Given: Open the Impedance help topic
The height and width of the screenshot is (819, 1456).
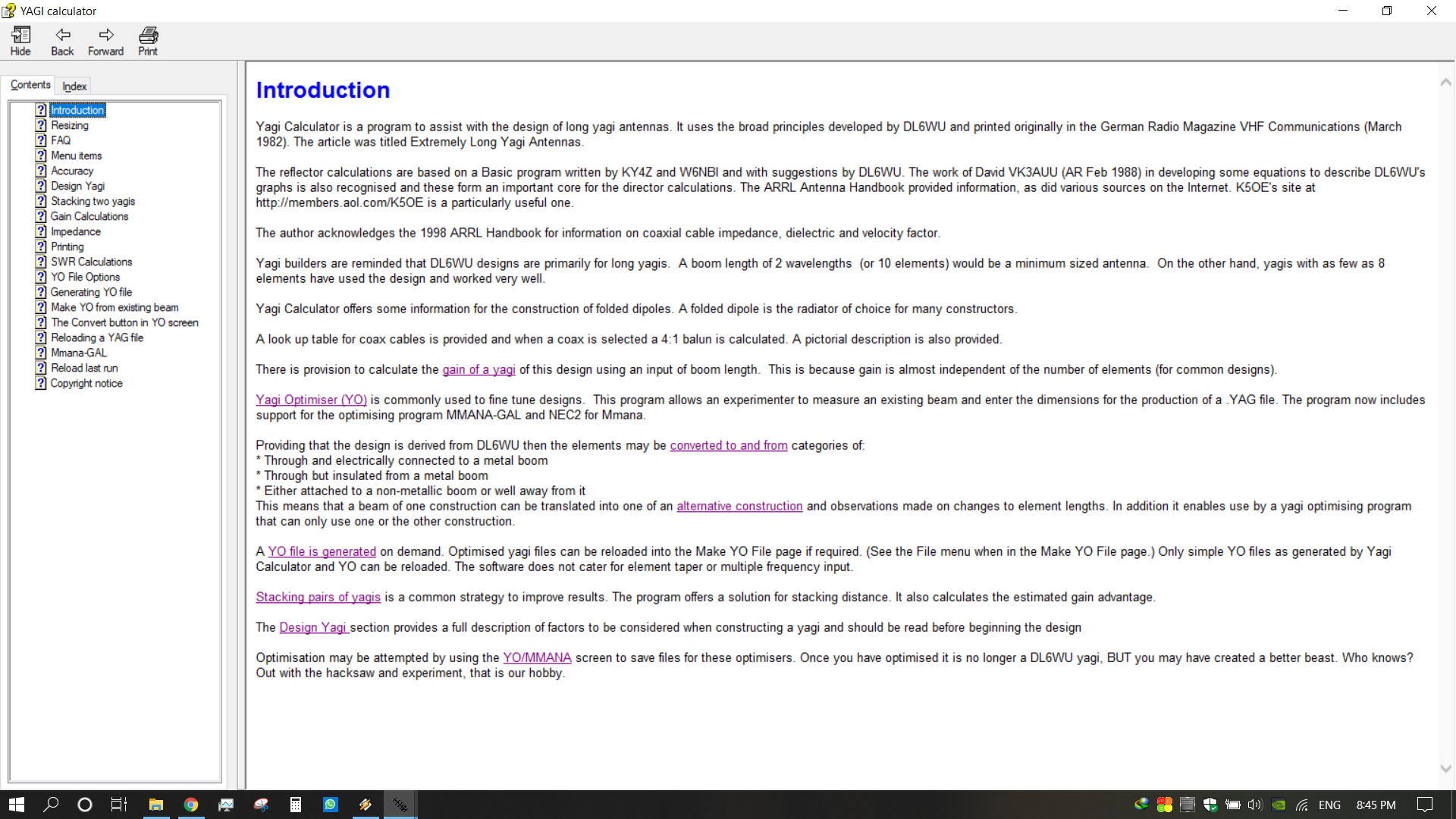Looking at the screenshot, I should (77, 231).
